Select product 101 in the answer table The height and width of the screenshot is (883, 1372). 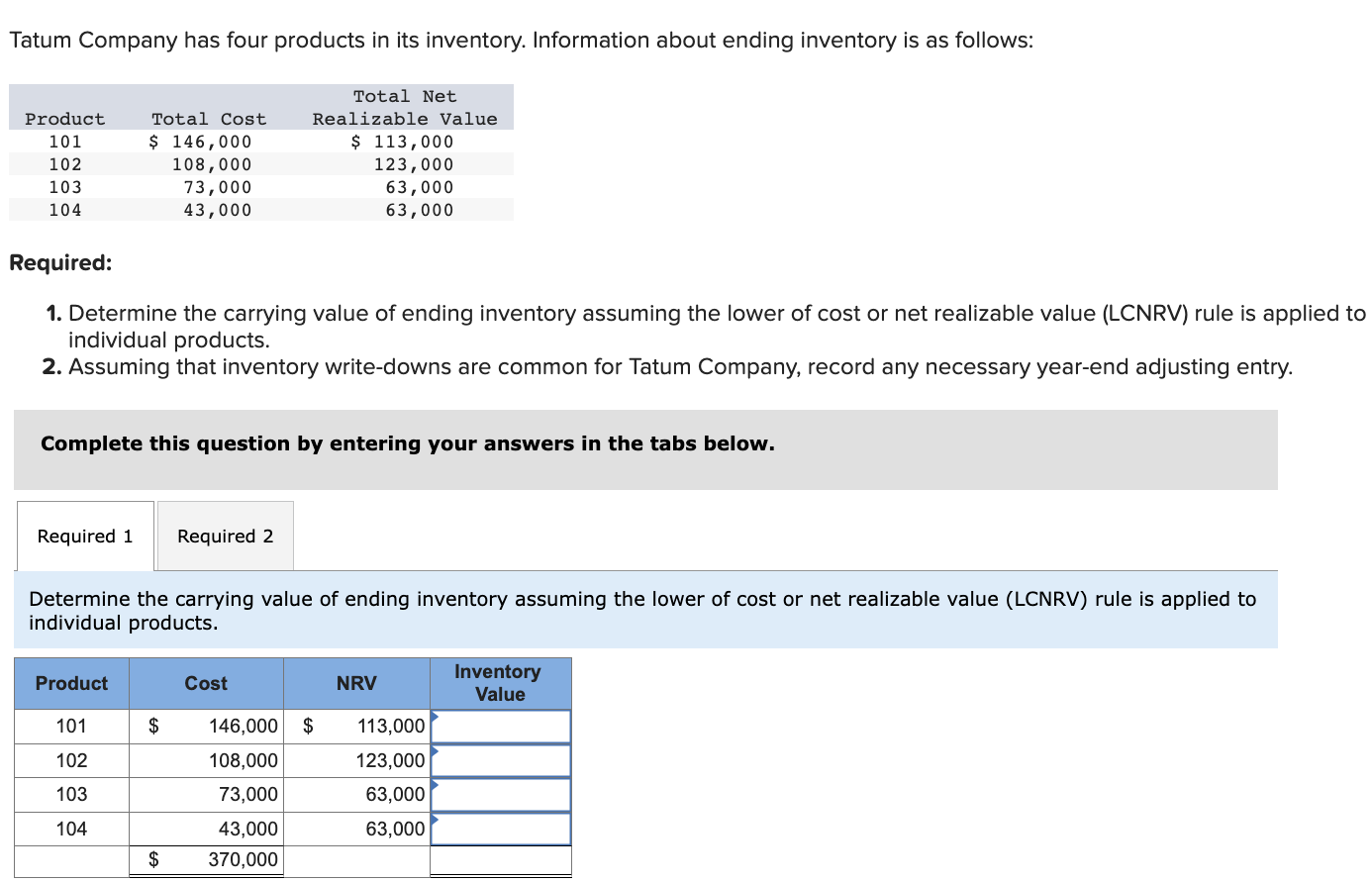pyautogui.click(x=71, y=726)
